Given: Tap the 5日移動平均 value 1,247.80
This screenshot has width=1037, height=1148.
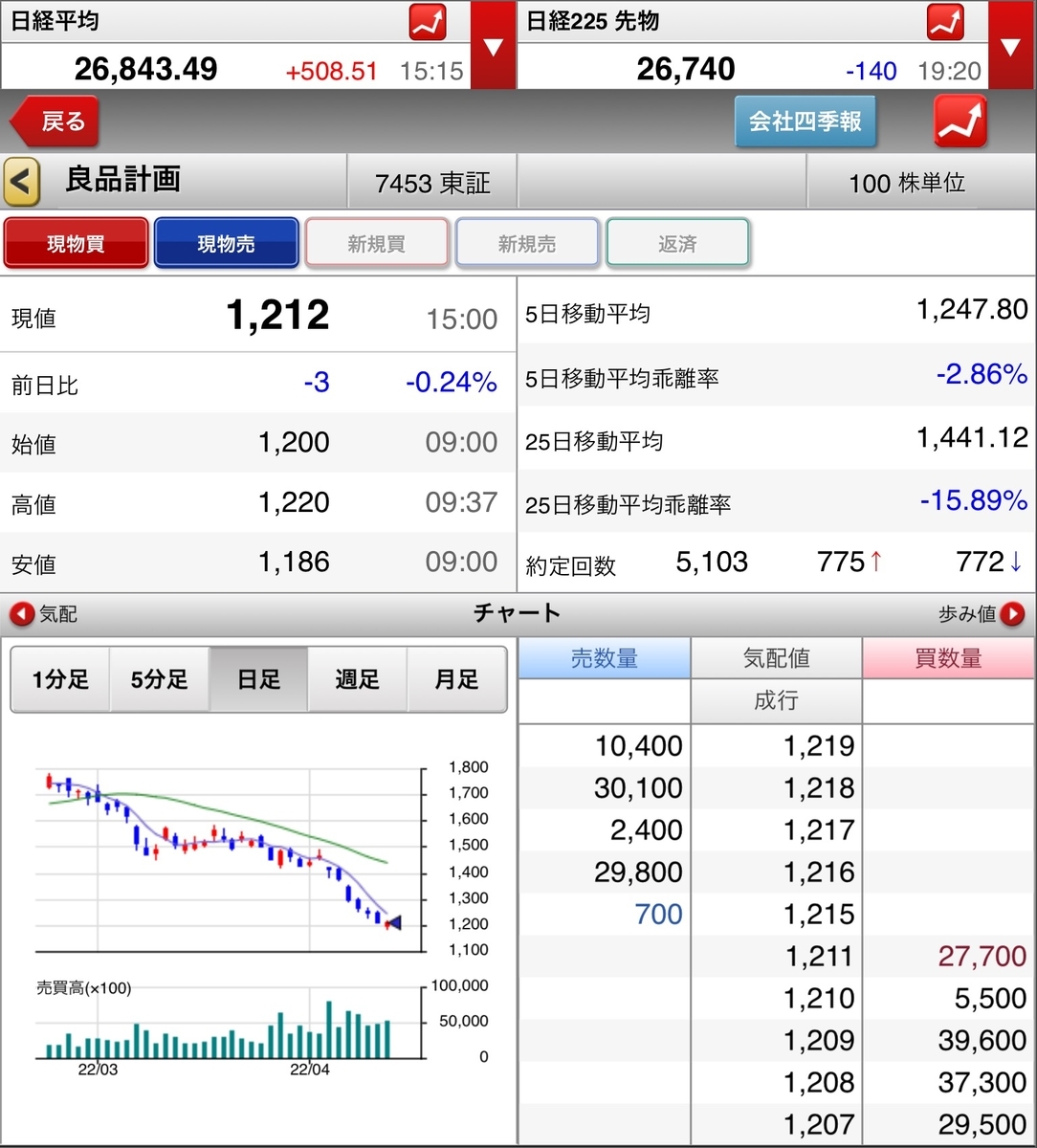Looking at the screenshot, I should click(x=972, y=309).
